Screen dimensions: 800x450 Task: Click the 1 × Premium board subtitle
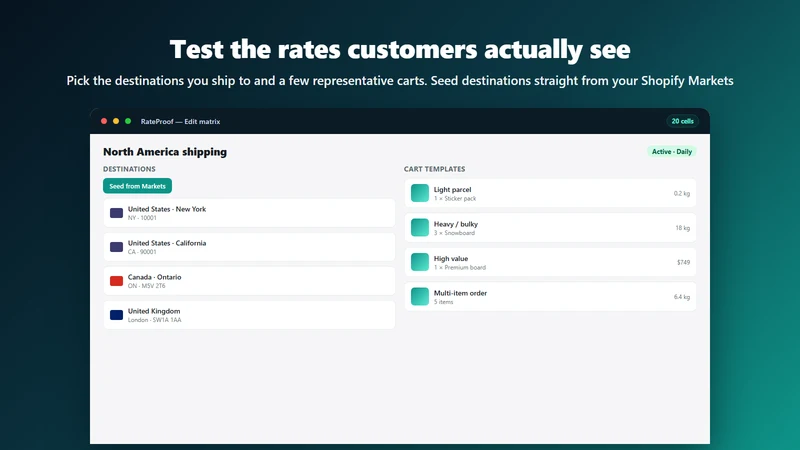click(x=460, y=267)
